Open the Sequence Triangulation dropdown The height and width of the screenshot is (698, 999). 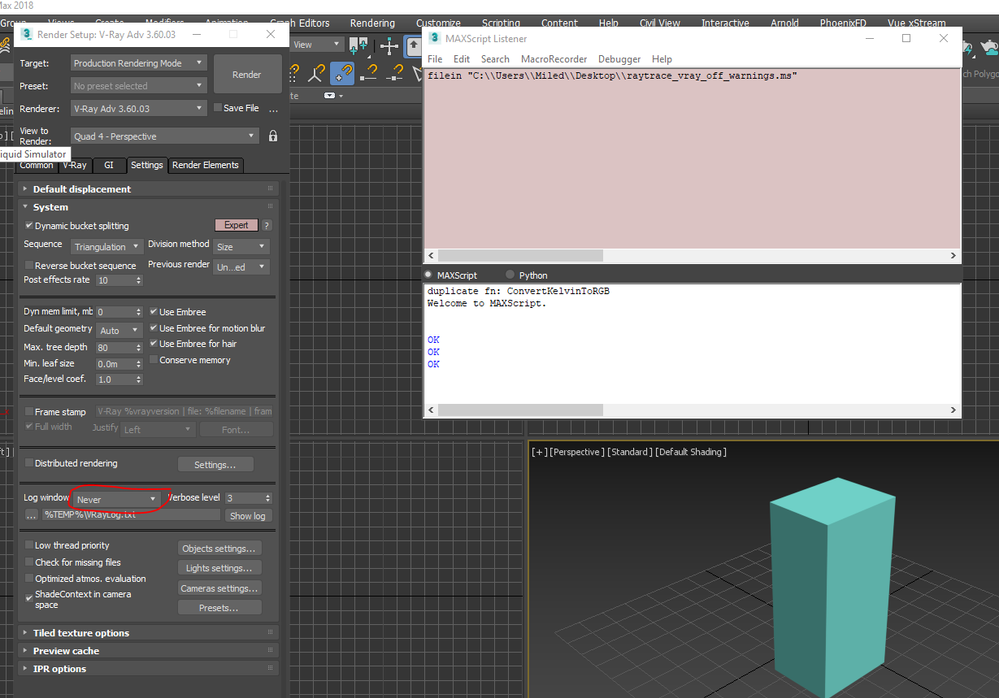point(106,246)
